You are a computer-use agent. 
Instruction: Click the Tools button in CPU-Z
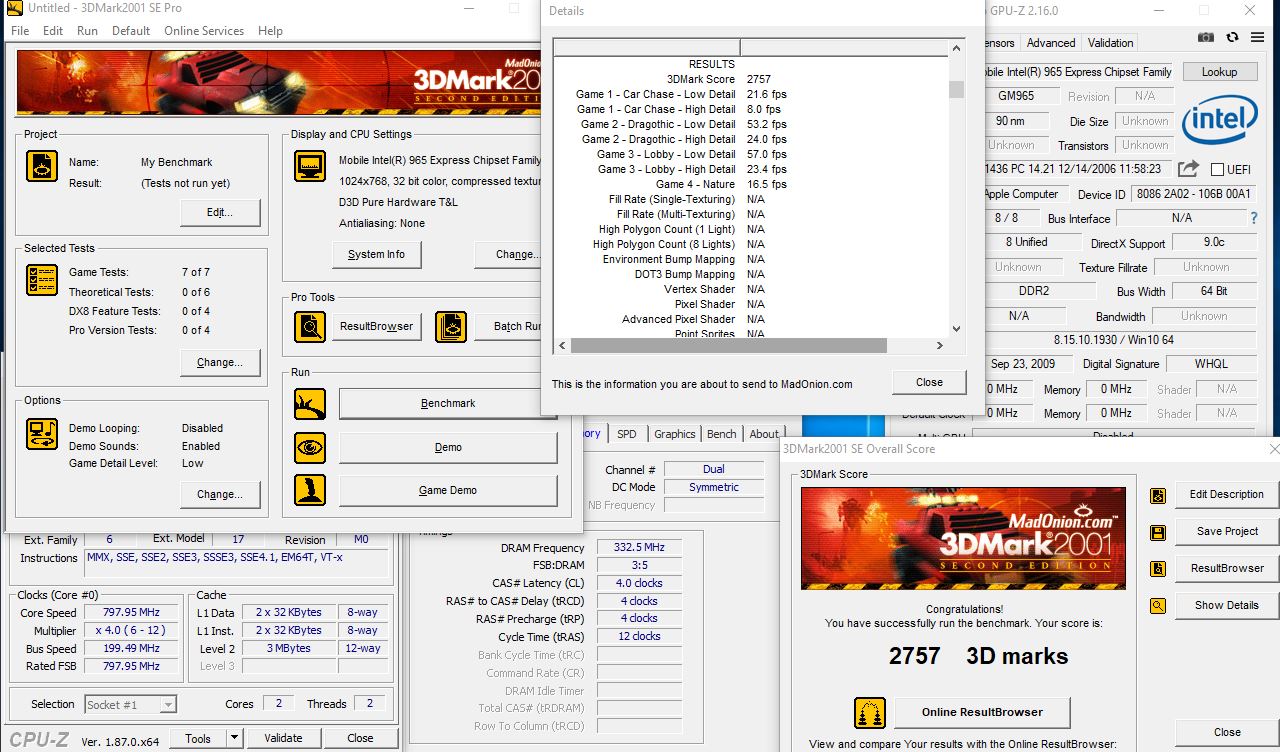(198, 738)
